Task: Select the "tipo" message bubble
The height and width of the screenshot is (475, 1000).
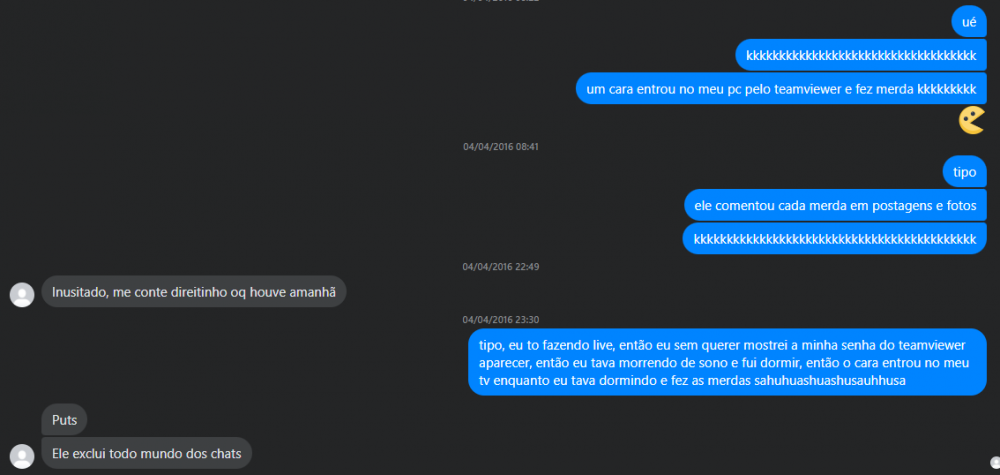Action: coord(965,172)
